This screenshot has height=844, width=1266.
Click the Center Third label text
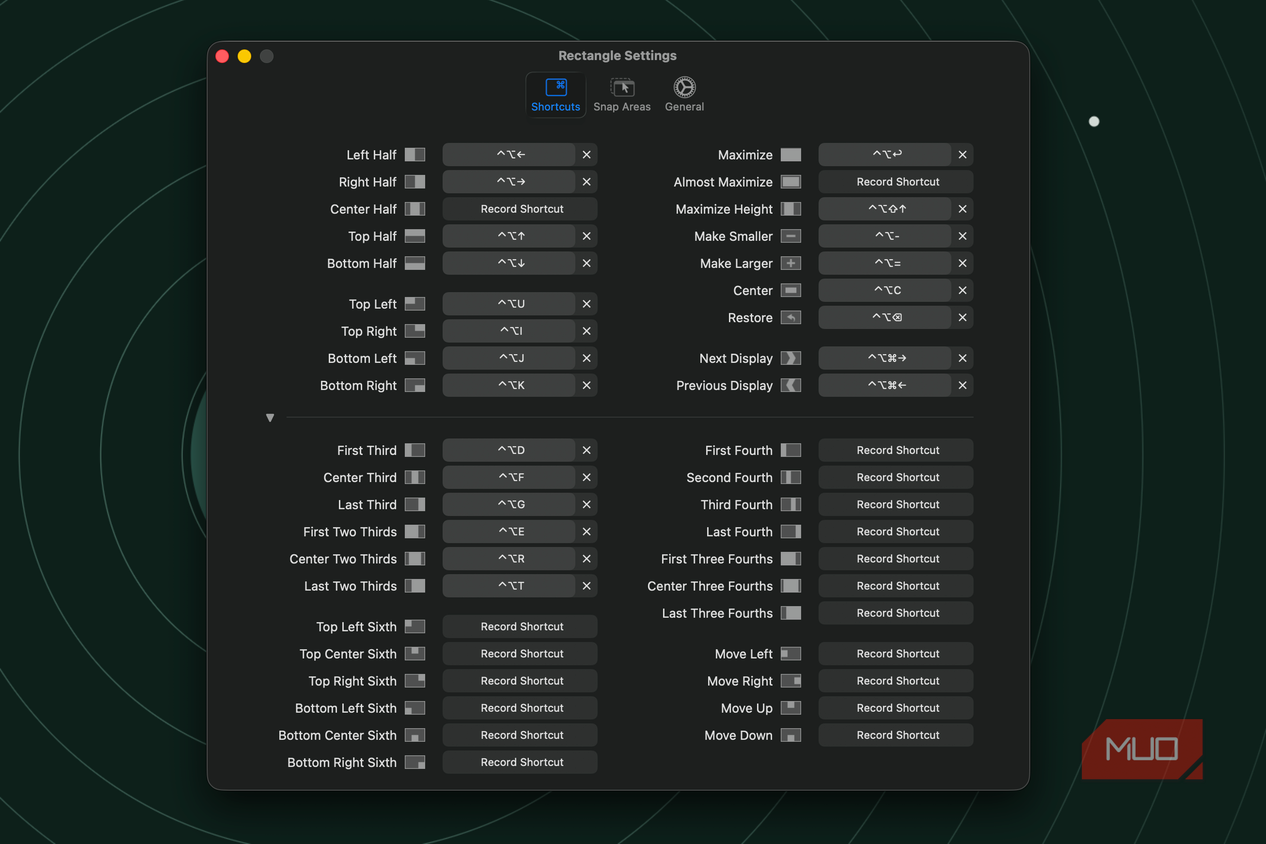click(360, 478)
